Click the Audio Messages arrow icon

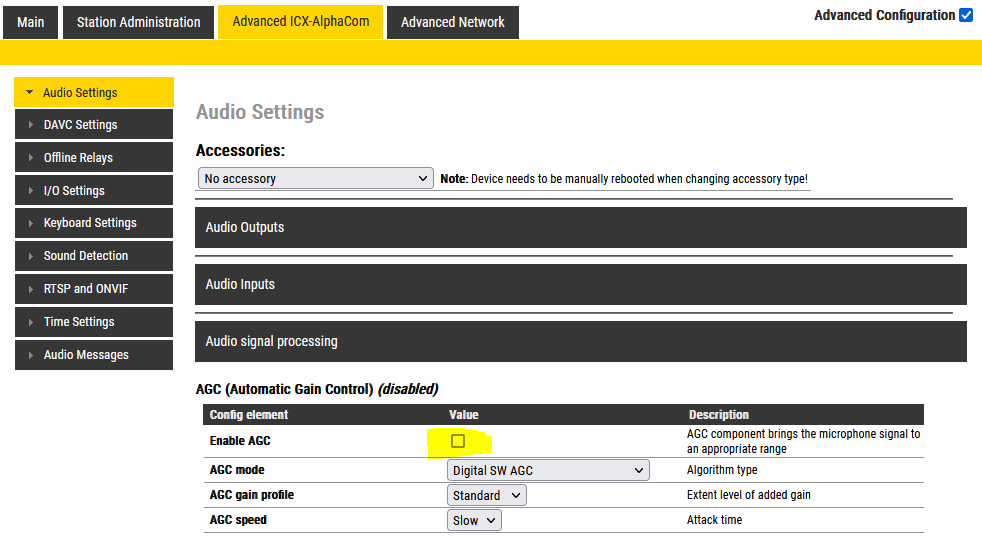pyautogui.click(x=30, y=355)
